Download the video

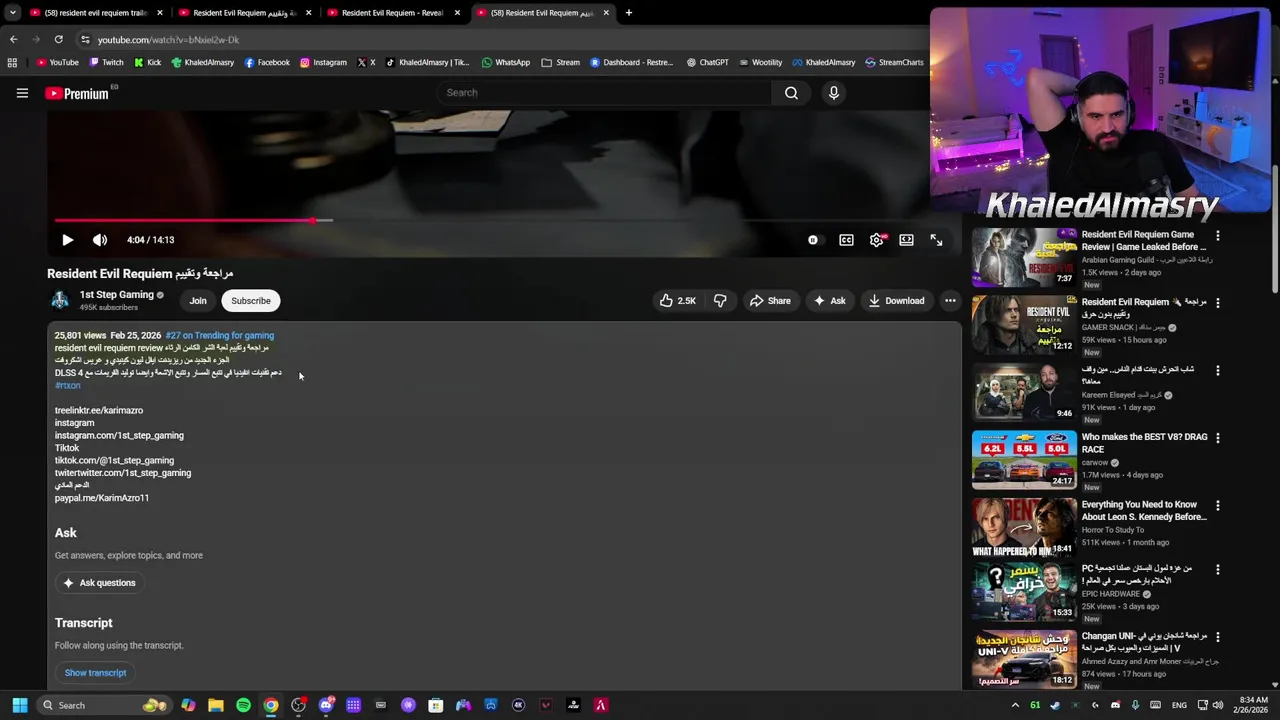pos(896,301)
